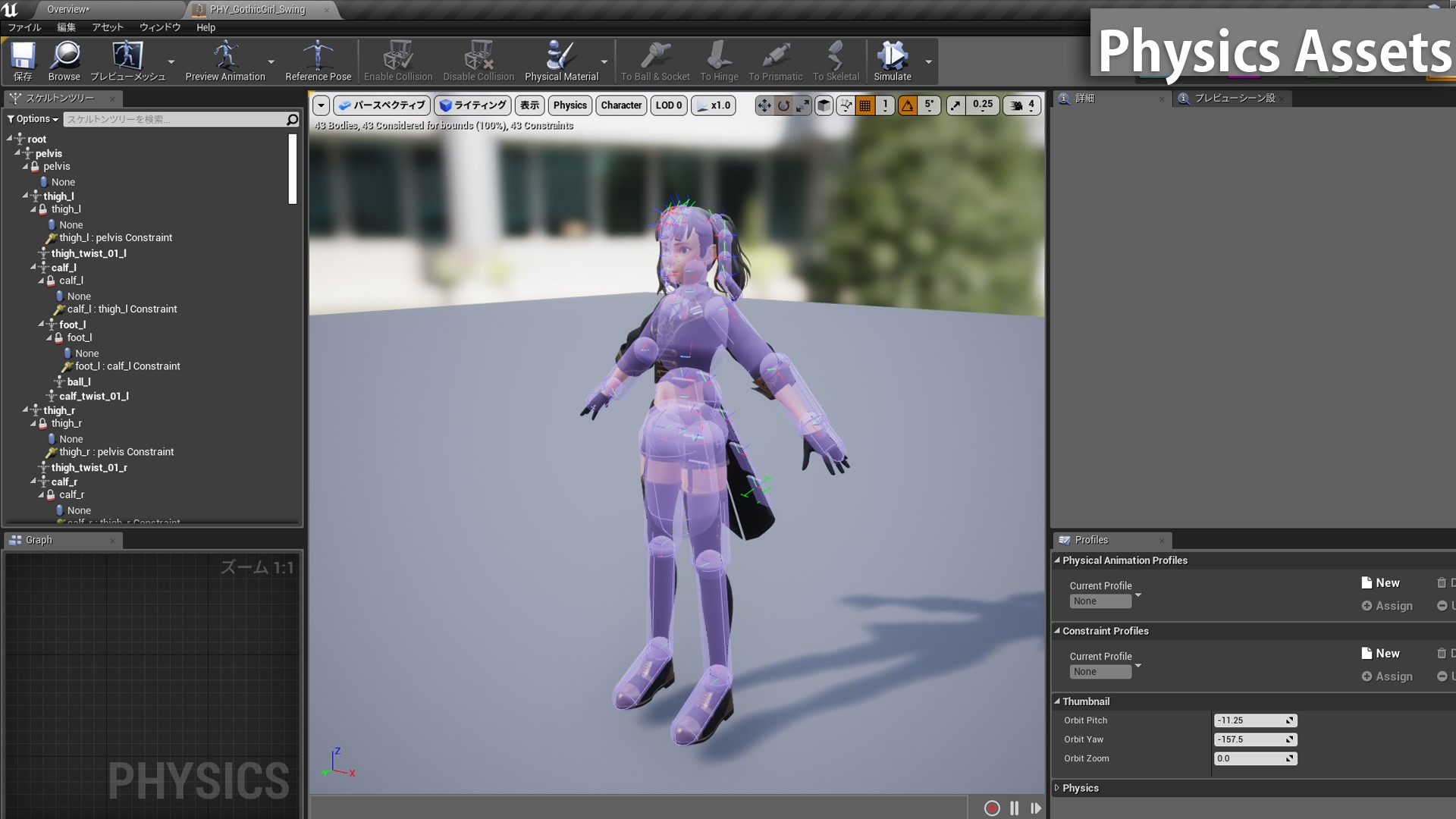Toggle grid snapping in viewport

click(x=865, y=105)
